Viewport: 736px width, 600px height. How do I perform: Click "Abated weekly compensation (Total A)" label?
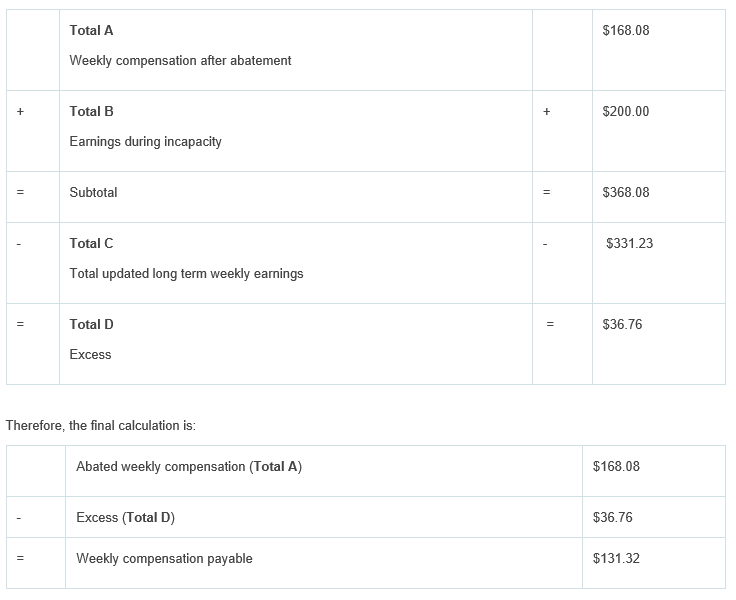[189, 467]
